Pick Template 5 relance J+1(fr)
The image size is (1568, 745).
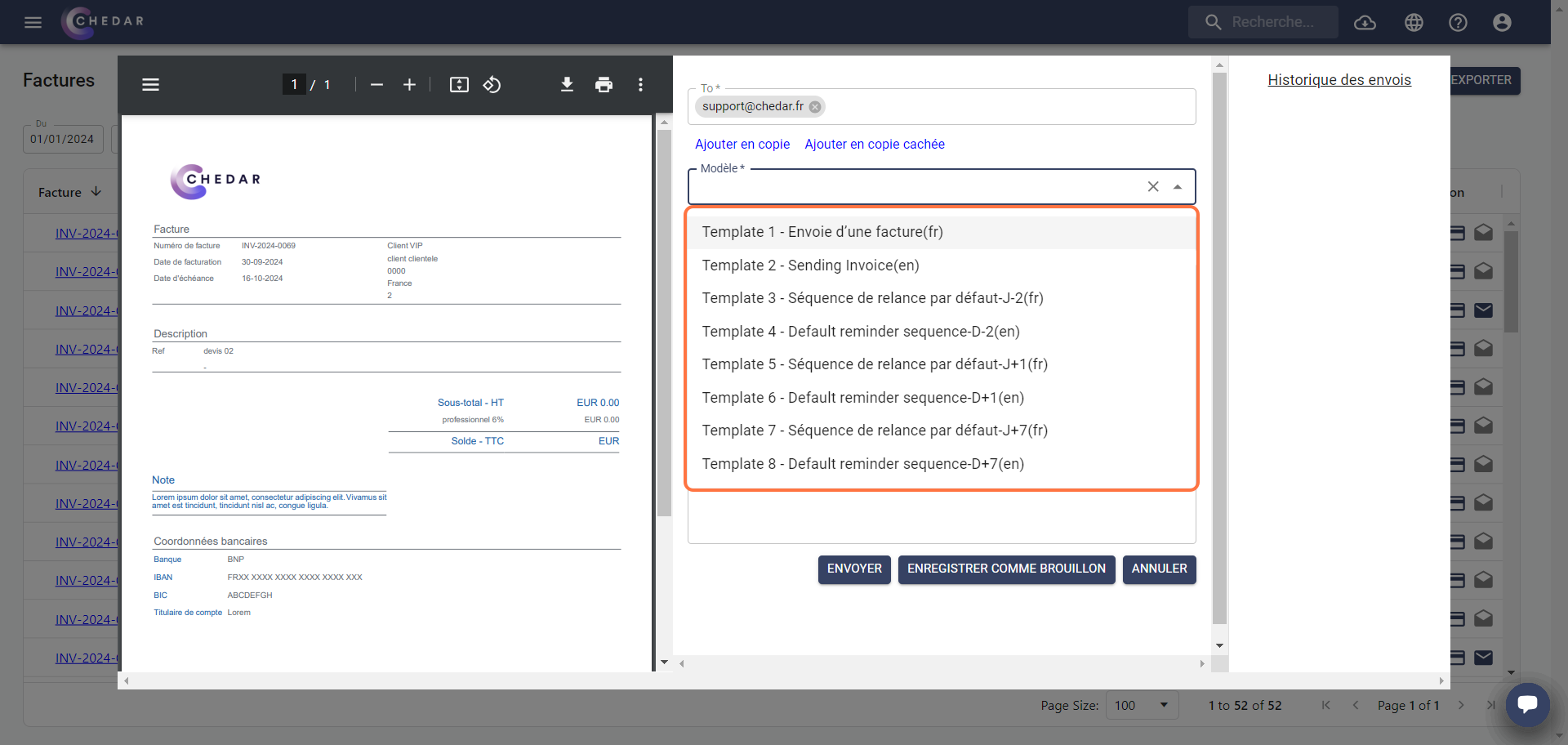pos(942,364)
